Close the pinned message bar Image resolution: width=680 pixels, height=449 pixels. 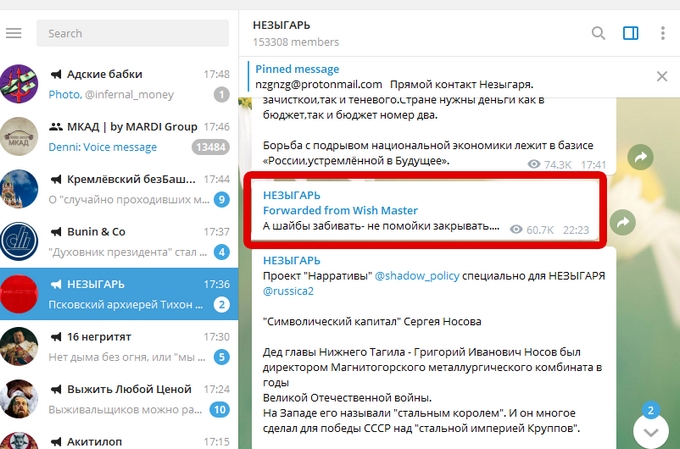click(662, 76)
